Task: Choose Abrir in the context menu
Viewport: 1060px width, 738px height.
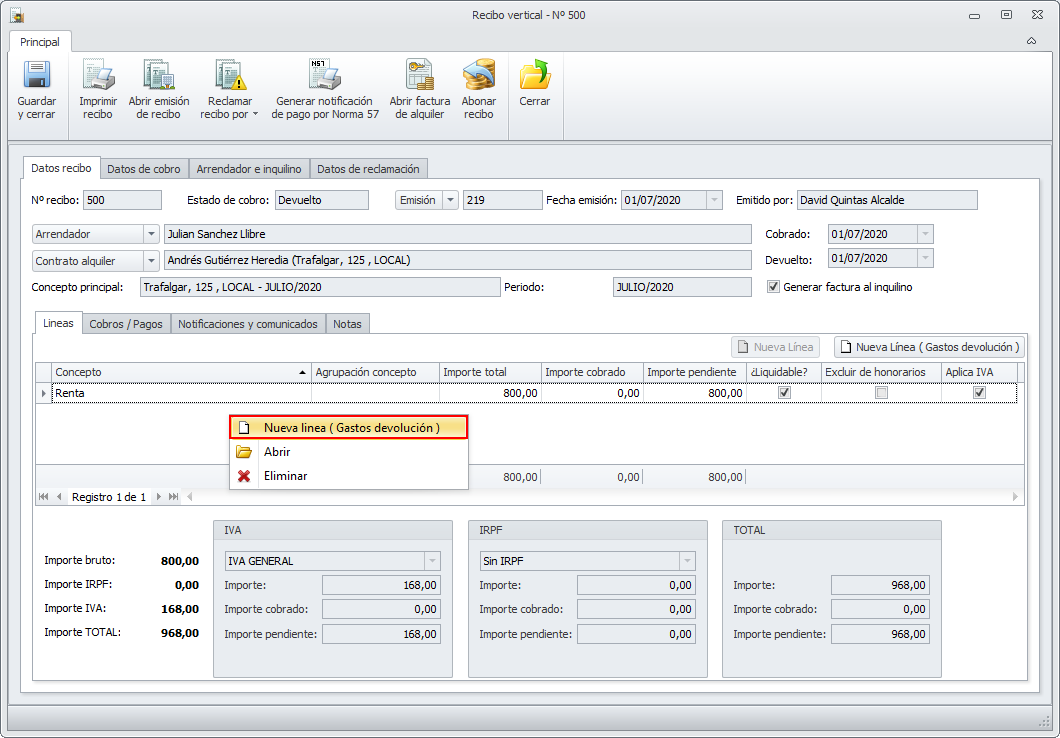Action: click(x=277, y=452)
